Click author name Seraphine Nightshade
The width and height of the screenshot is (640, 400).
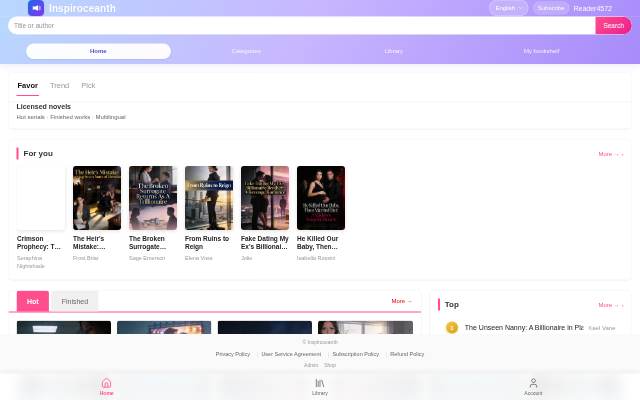(x=31, y=262)
